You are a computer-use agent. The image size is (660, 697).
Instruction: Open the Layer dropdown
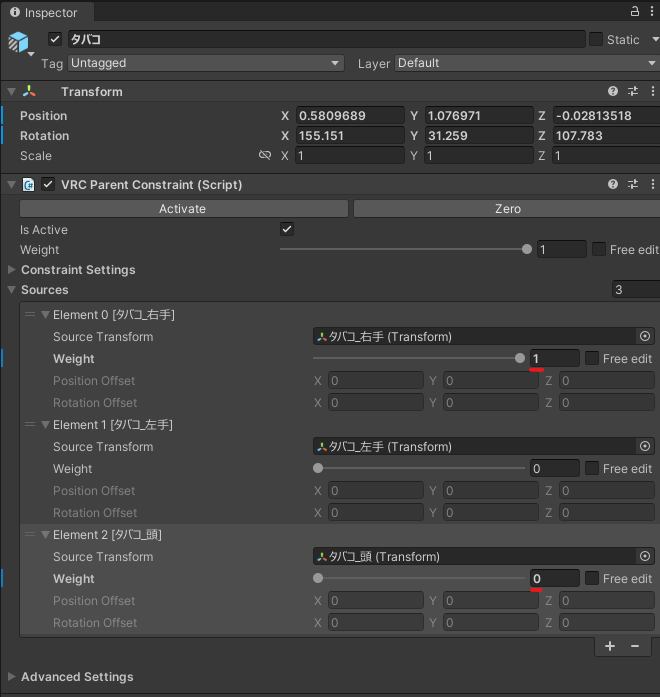coord(527,63)
